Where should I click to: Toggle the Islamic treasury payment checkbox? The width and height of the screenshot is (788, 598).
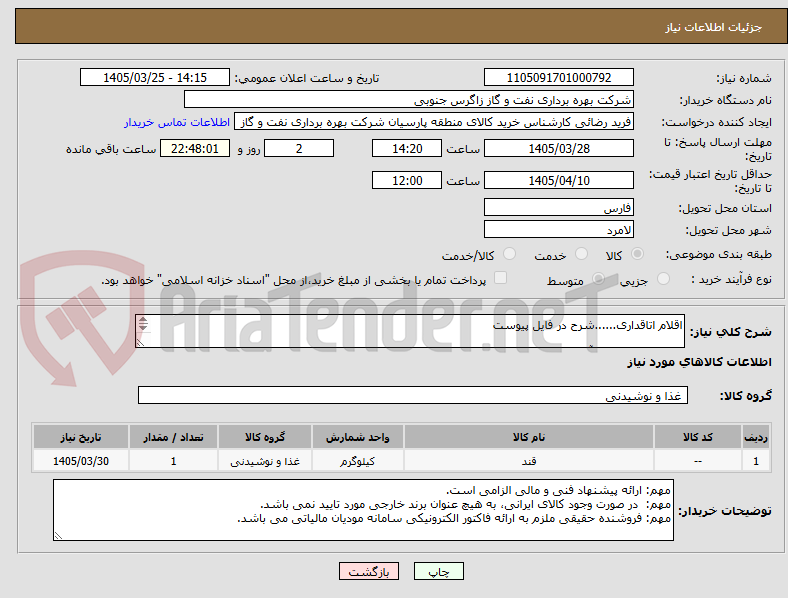pyautogui.click(x=500, y=278)
